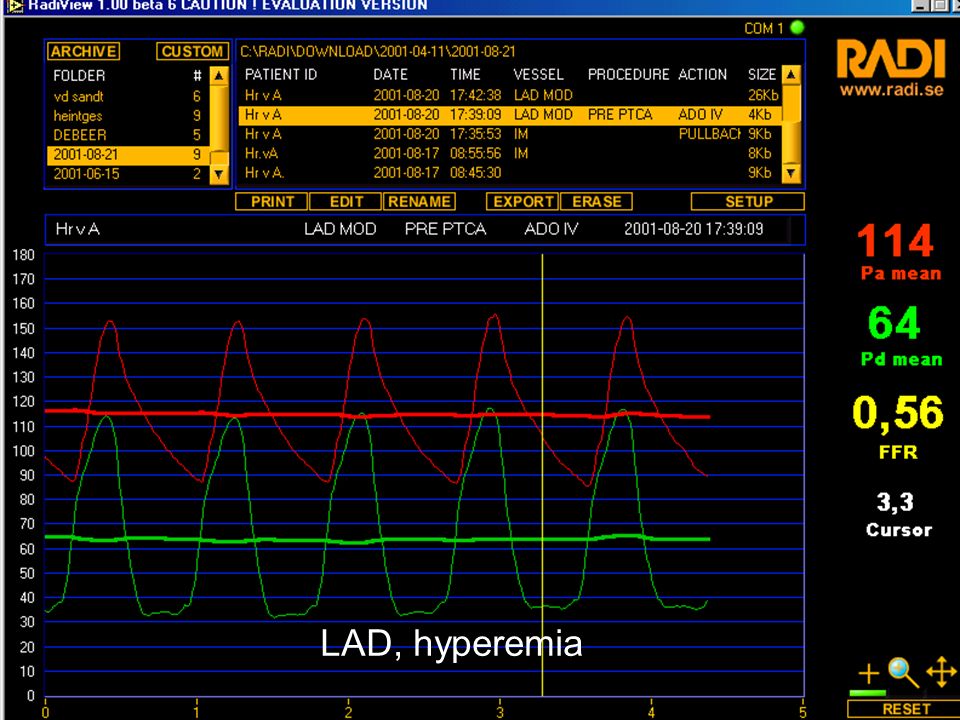Click the TIME column header

(x=465, y=75)
